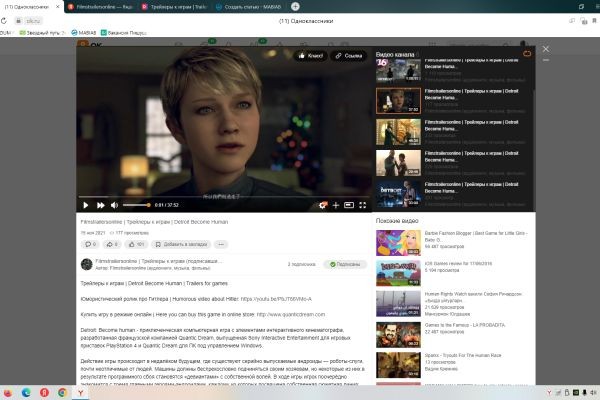Reload the page

[x=4, y=21]
